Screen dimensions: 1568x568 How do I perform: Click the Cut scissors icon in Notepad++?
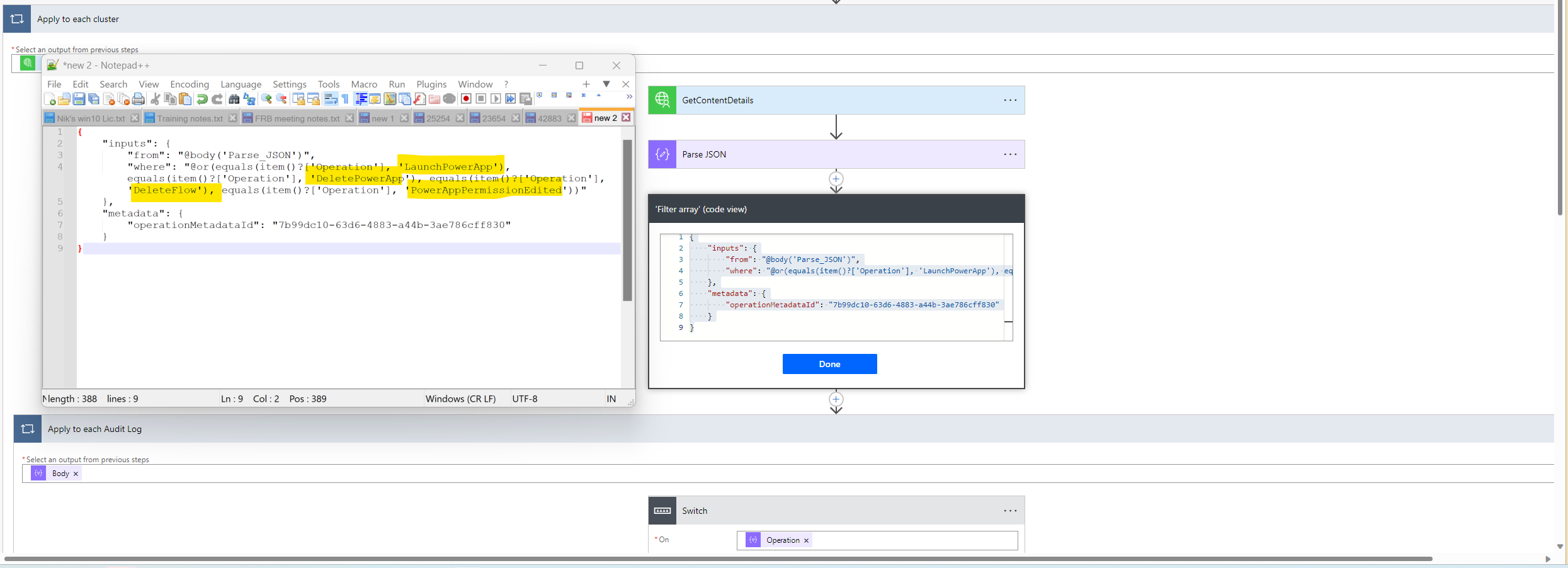(x=155, y=99)
